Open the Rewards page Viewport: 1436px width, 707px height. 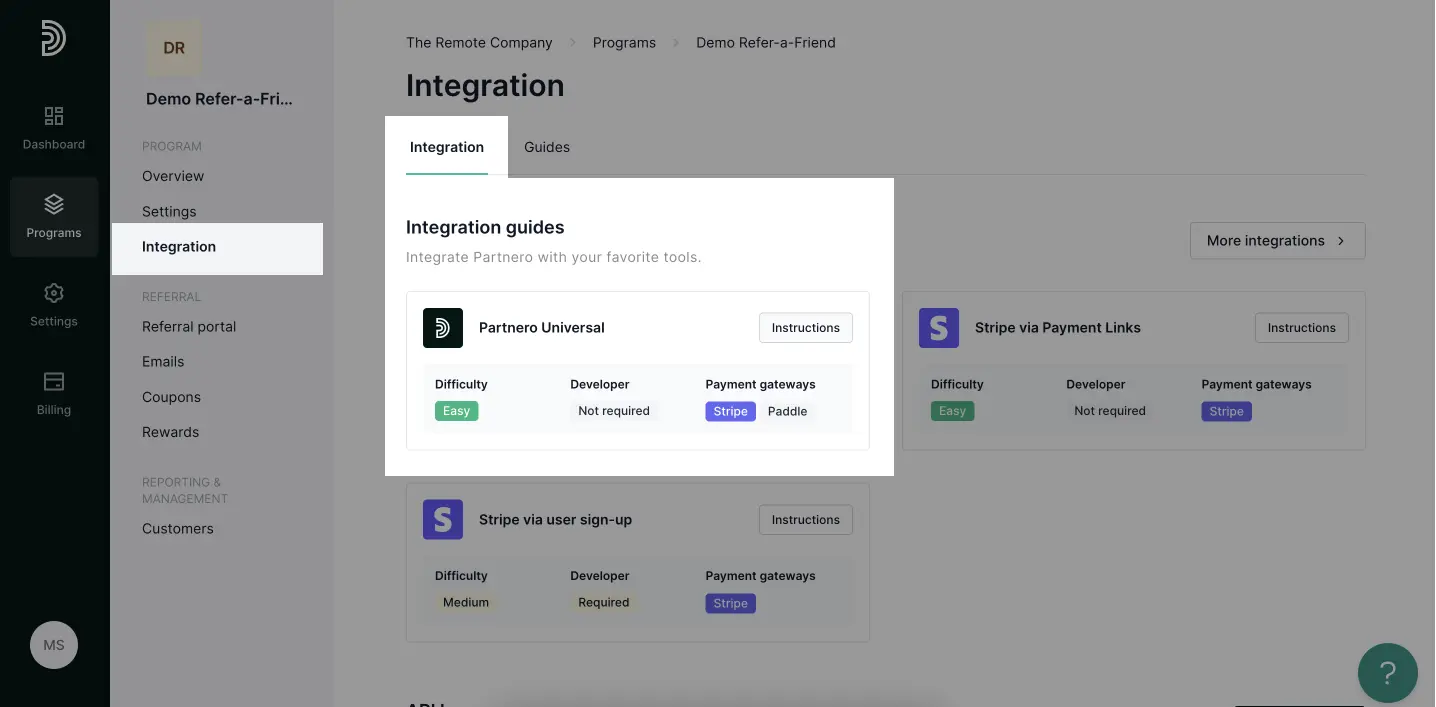[170, 432]
